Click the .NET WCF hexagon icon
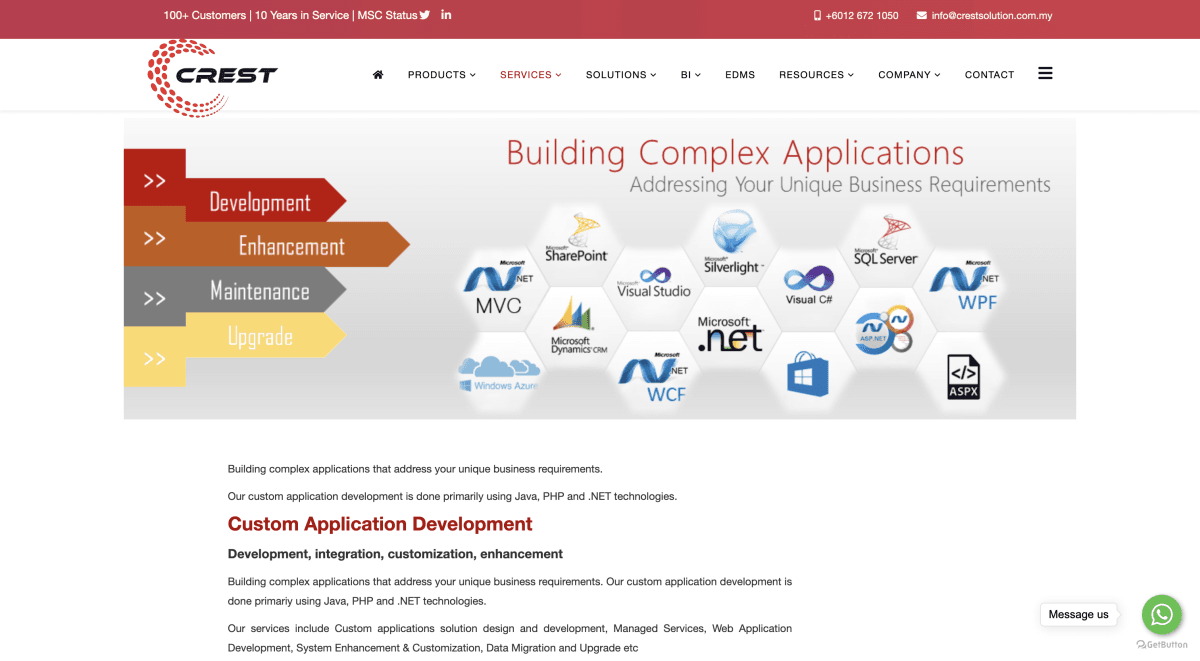The image size is (1200, 661). [x=653, y=377]
